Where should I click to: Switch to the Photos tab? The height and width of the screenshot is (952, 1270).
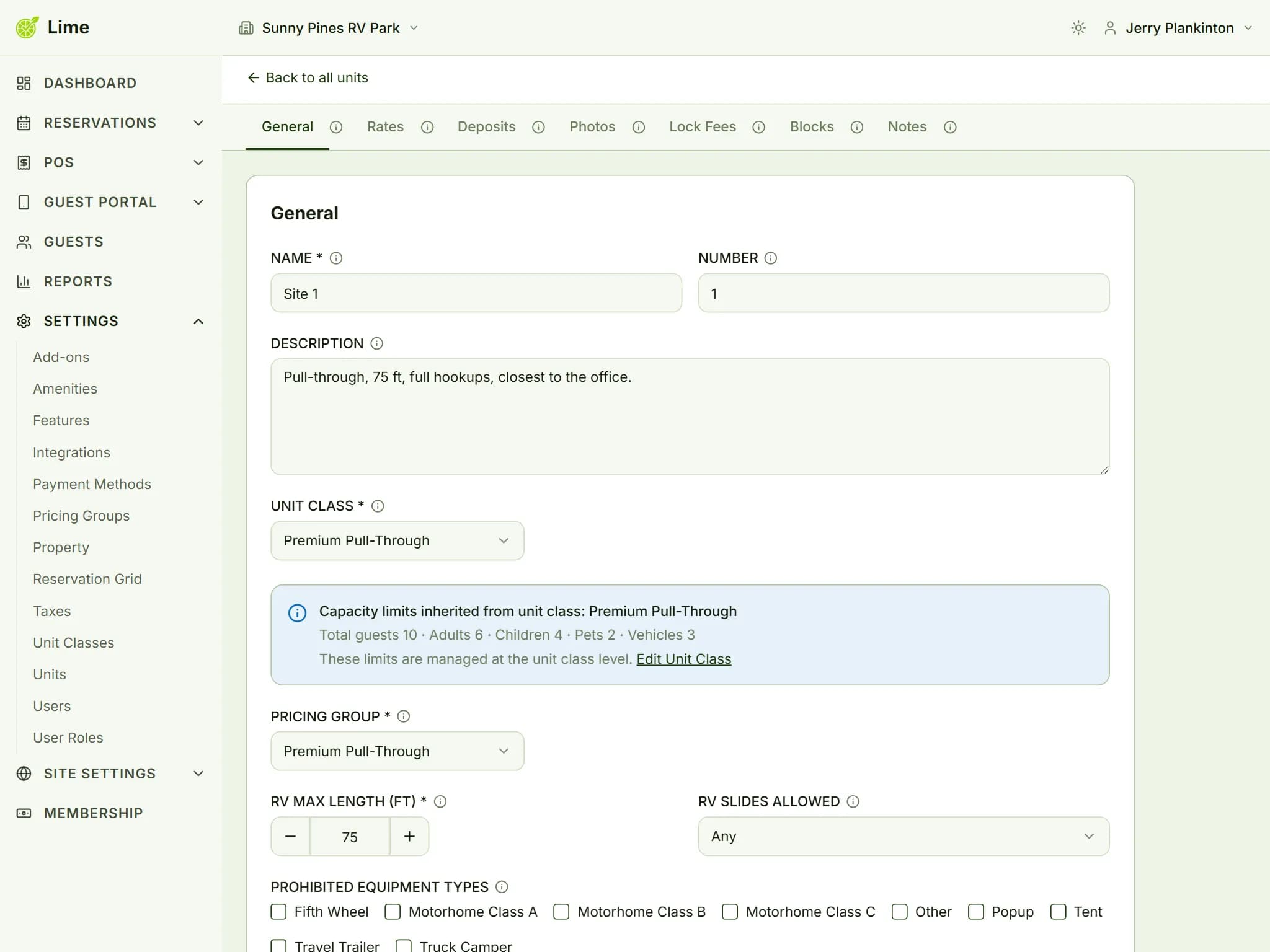[x=592, y=127]
